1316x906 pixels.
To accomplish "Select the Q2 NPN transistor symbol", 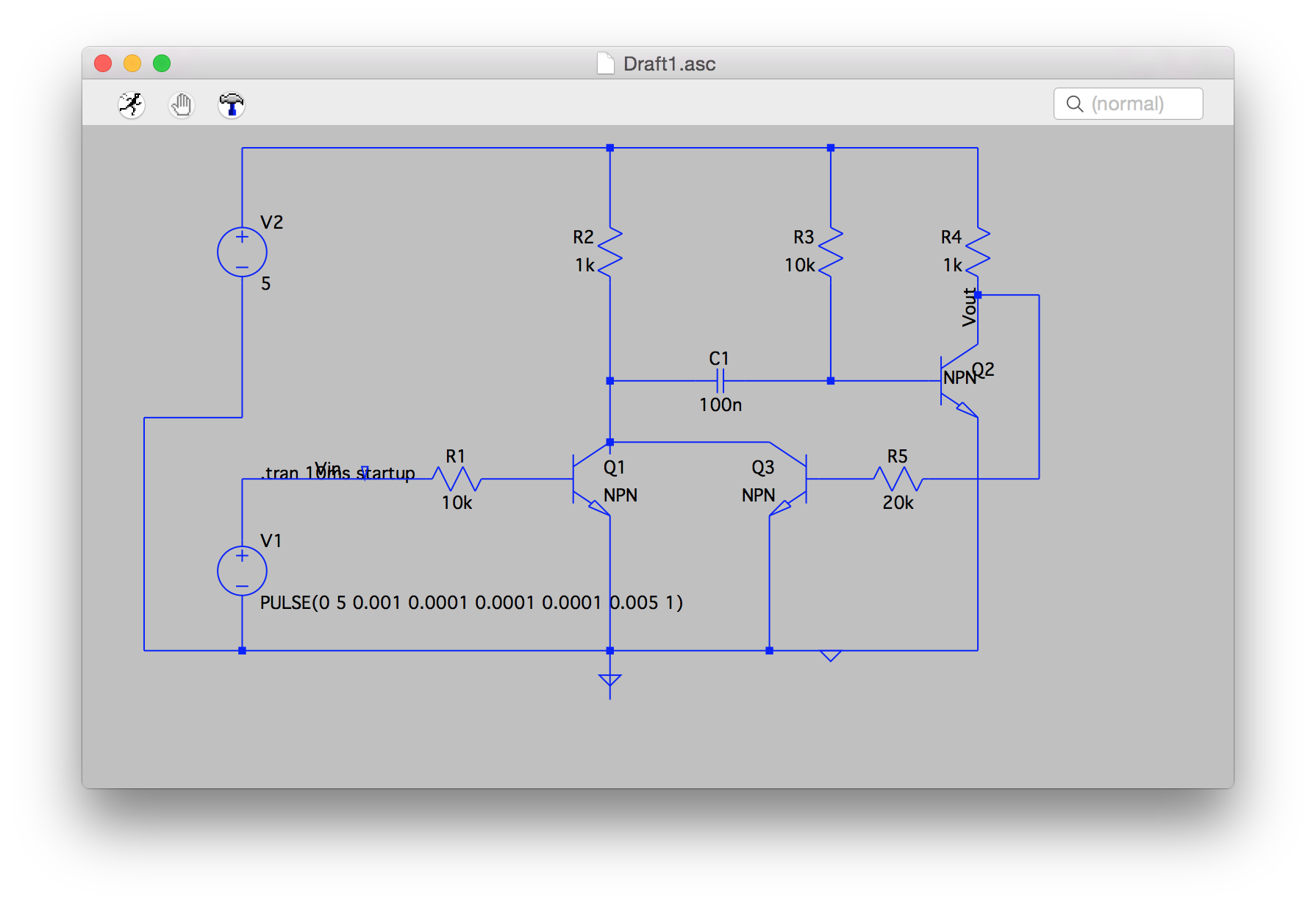I will coord(959,381).
